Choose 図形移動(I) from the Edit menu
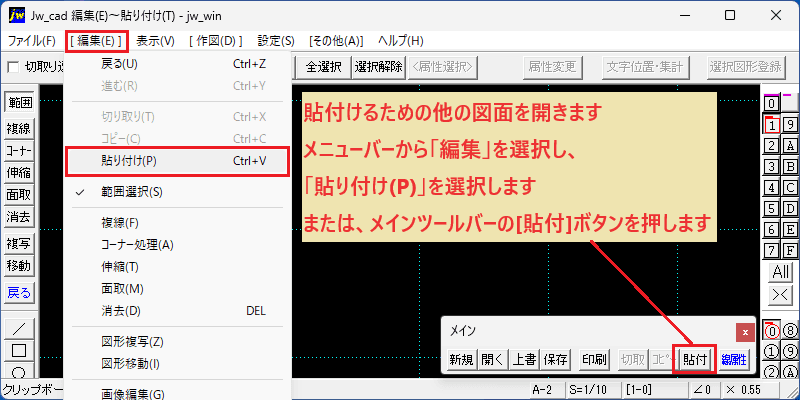This screenshot has height=400, width=800. pos(179,363)
